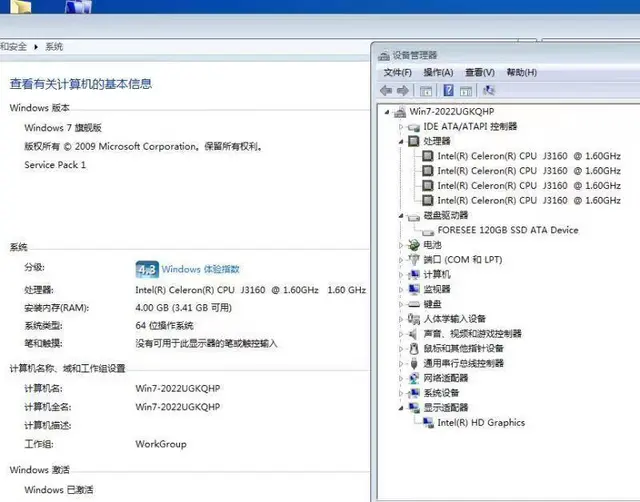Select the 计算机 category icon

(414, 274)
